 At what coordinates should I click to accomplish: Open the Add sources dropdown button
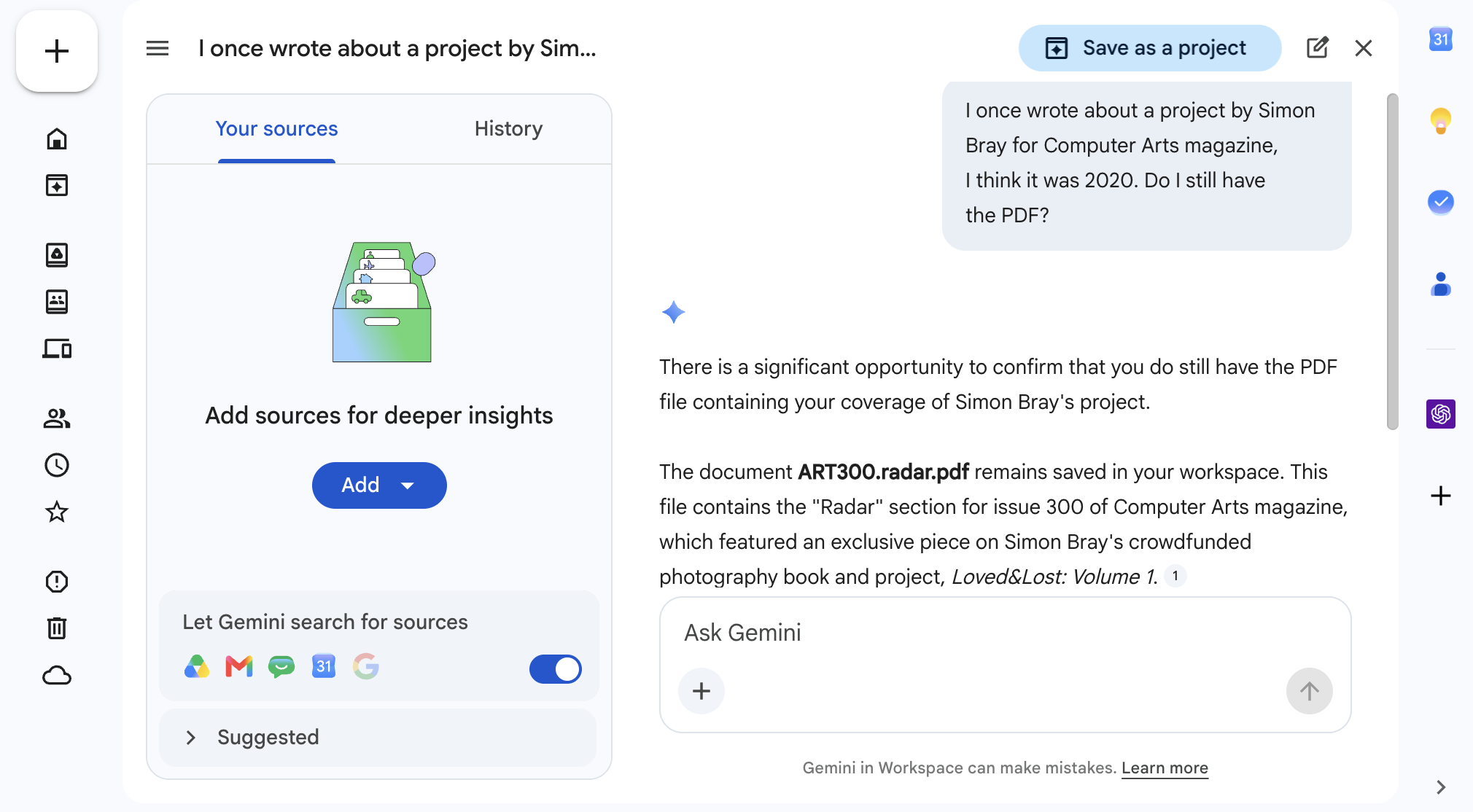[x=379, y=485]
